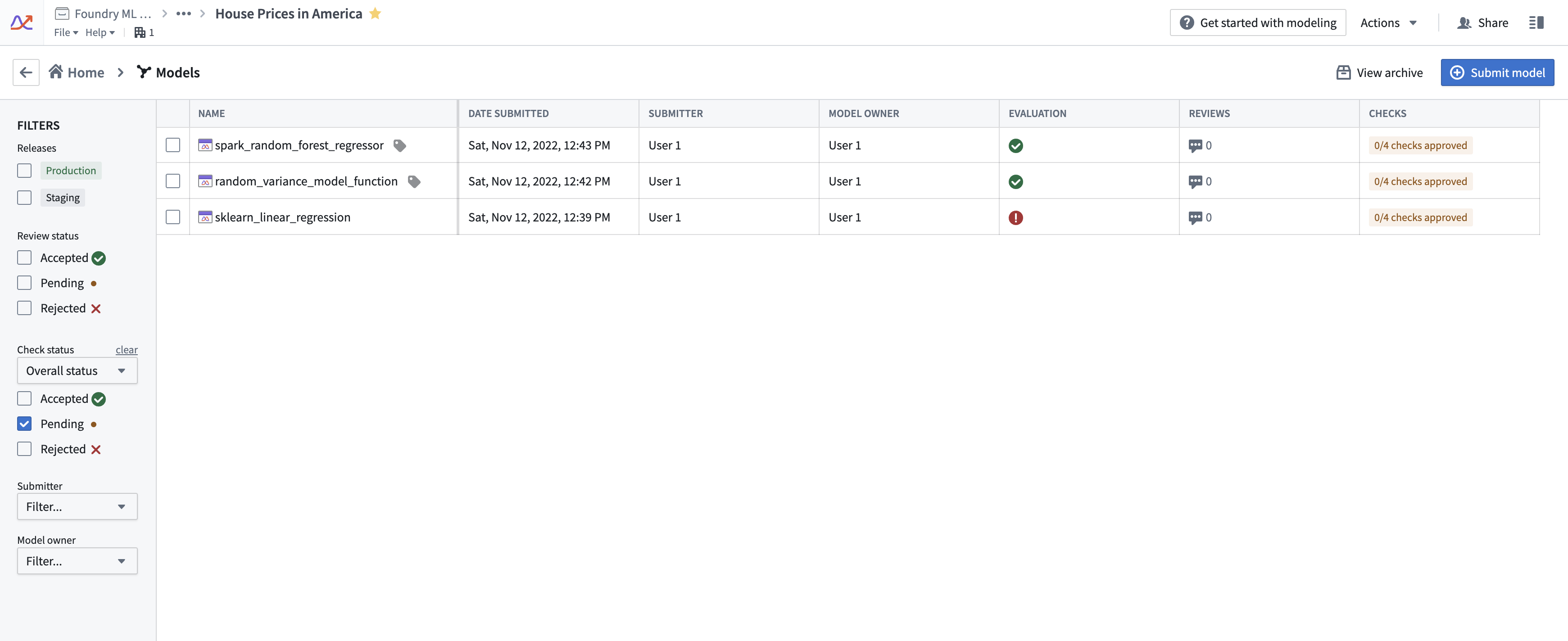Select the sklearn_linear_regression row checkbox
Viewport: 1568px width, 641px height.
click(x=173, y=217)
